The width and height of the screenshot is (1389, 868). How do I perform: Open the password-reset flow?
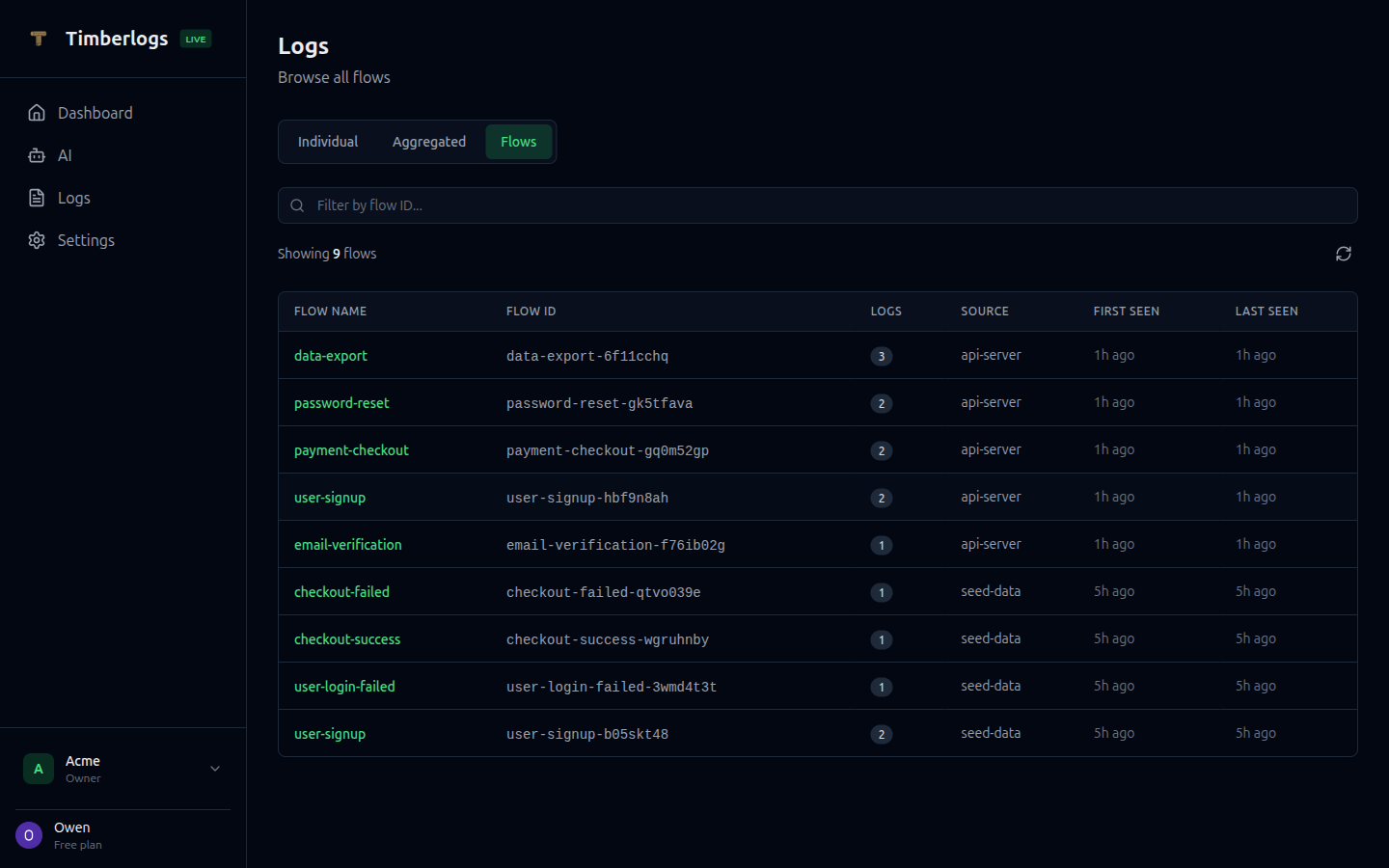coord(341,402)
